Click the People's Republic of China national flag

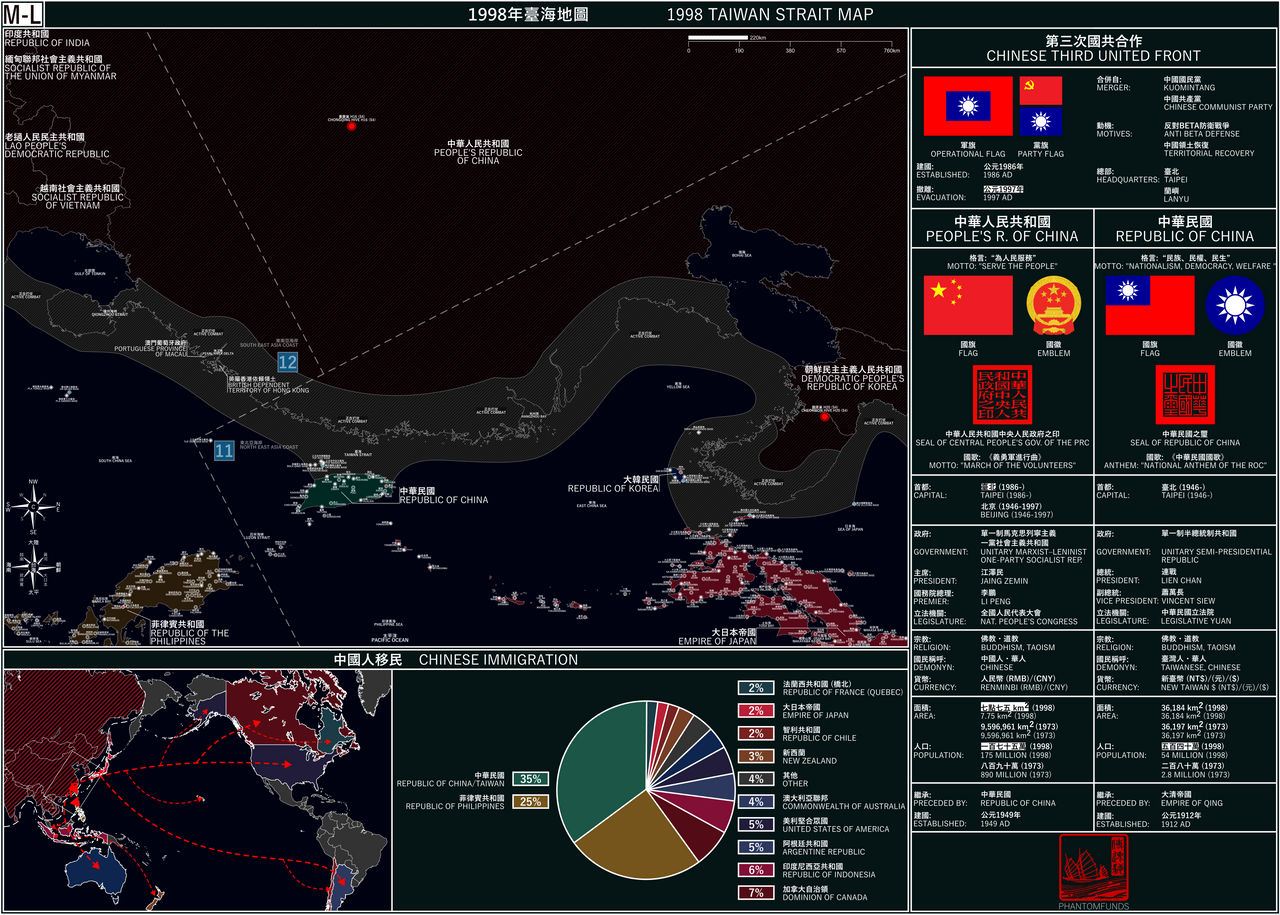pos(968,305)
